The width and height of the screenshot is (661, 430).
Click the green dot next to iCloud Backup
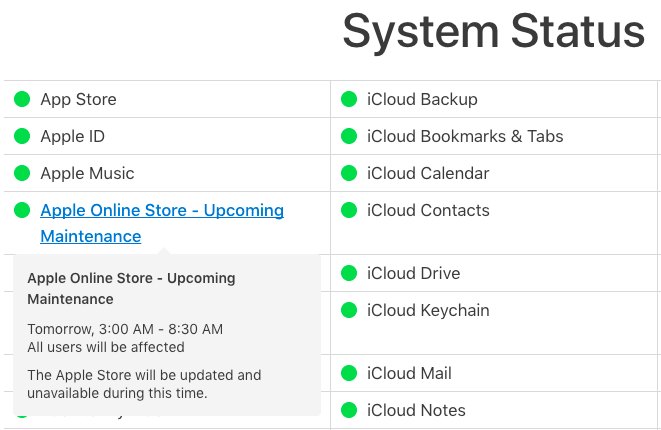pos(349,99)
